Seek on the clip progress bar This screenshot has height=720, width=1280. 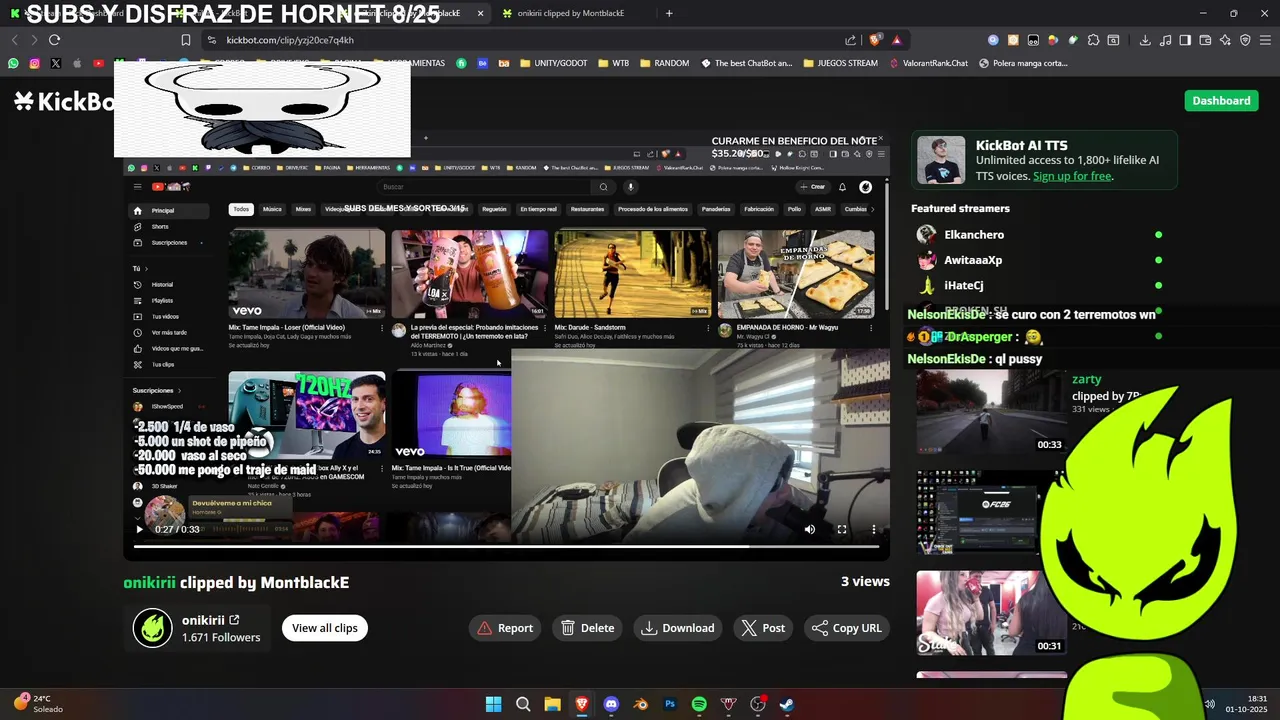pos(506,546)
